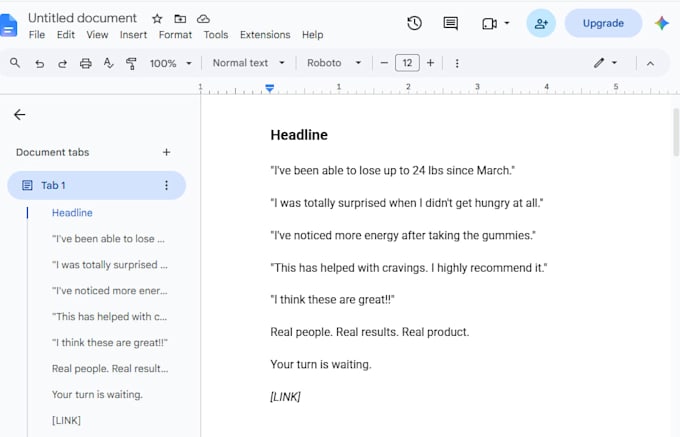Open the video call options arrow
Viewport: 680px width, 437px height.
(x=507, y=23)
